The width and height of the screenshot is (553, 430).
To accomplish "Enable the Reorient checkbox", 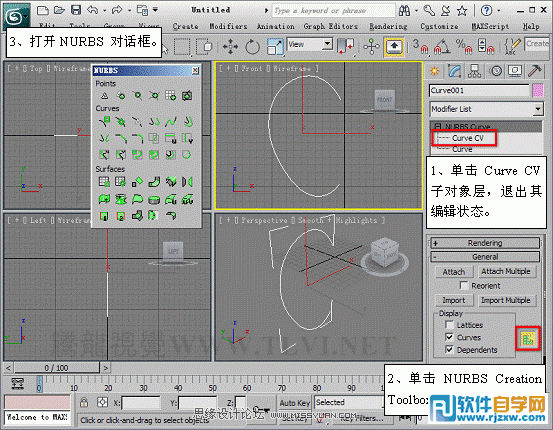I will [x=464, y=285].
